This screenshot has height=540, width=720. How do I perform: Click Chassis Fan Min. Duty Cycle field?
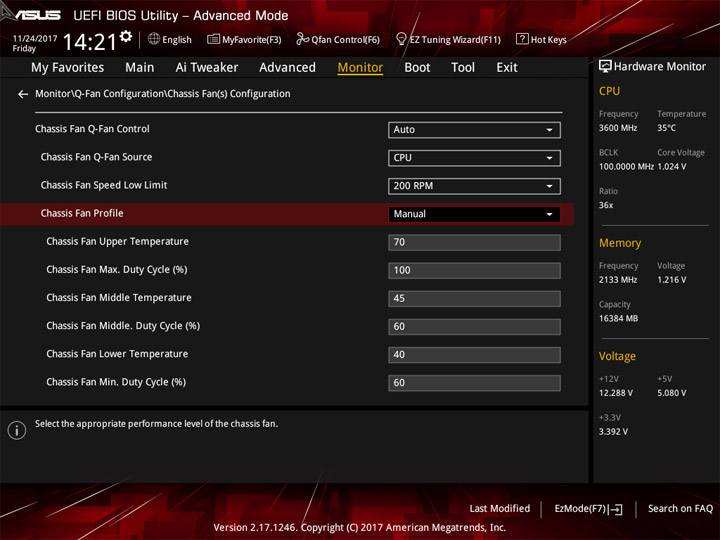474,383
